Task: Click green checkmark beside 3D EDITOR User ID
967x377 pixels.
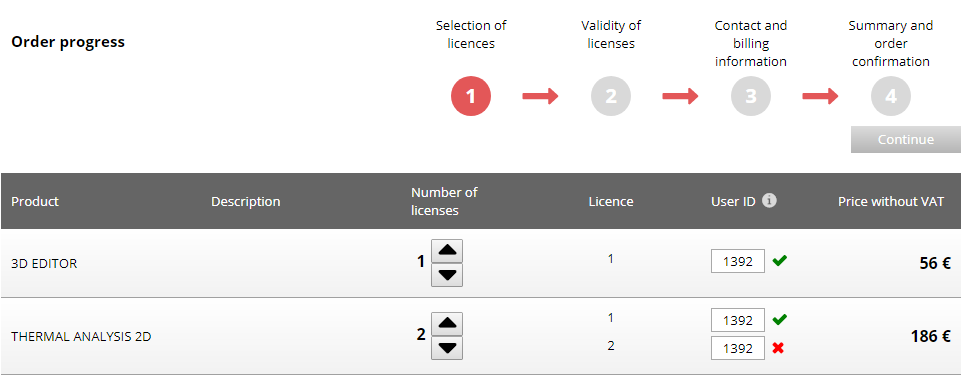Action: [x=780, y=260]
